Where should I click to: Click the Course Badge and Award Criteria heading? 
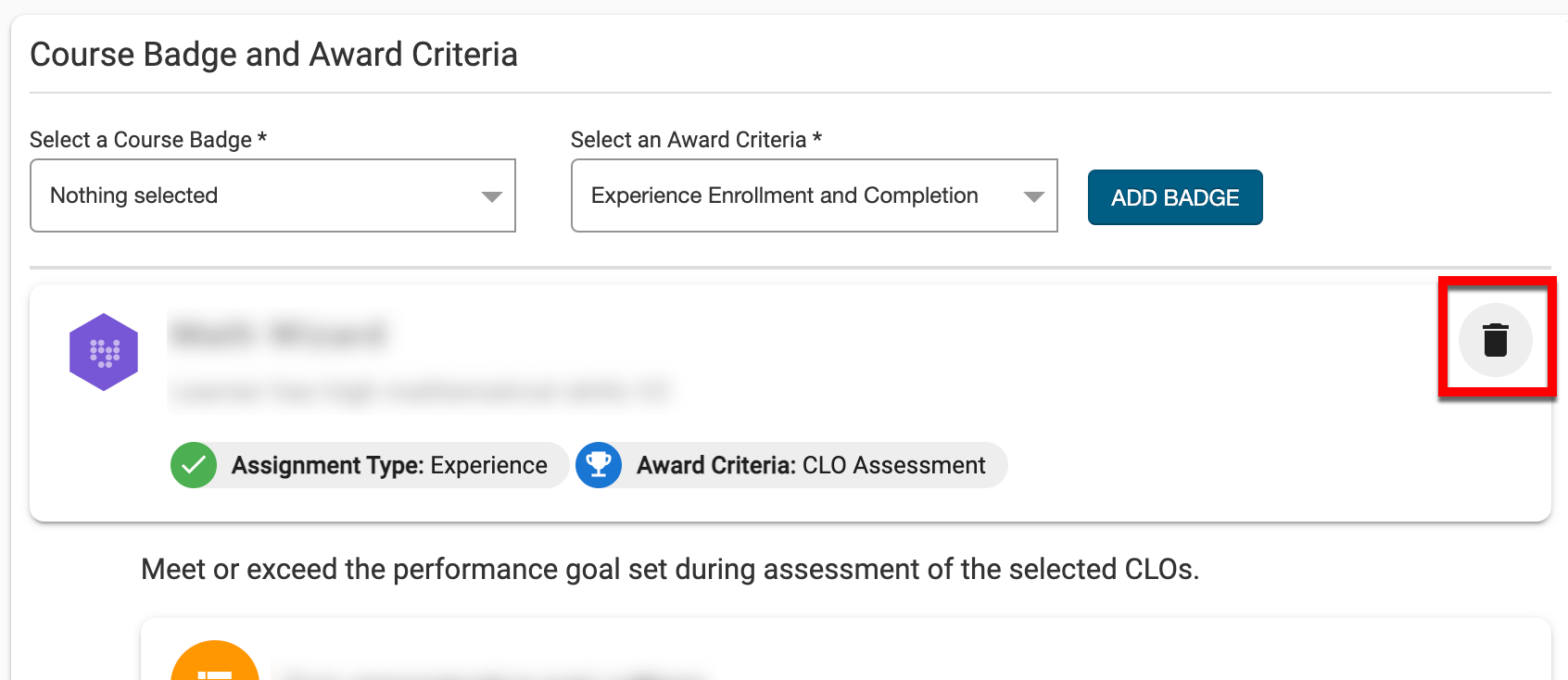(x=273, y=55)
